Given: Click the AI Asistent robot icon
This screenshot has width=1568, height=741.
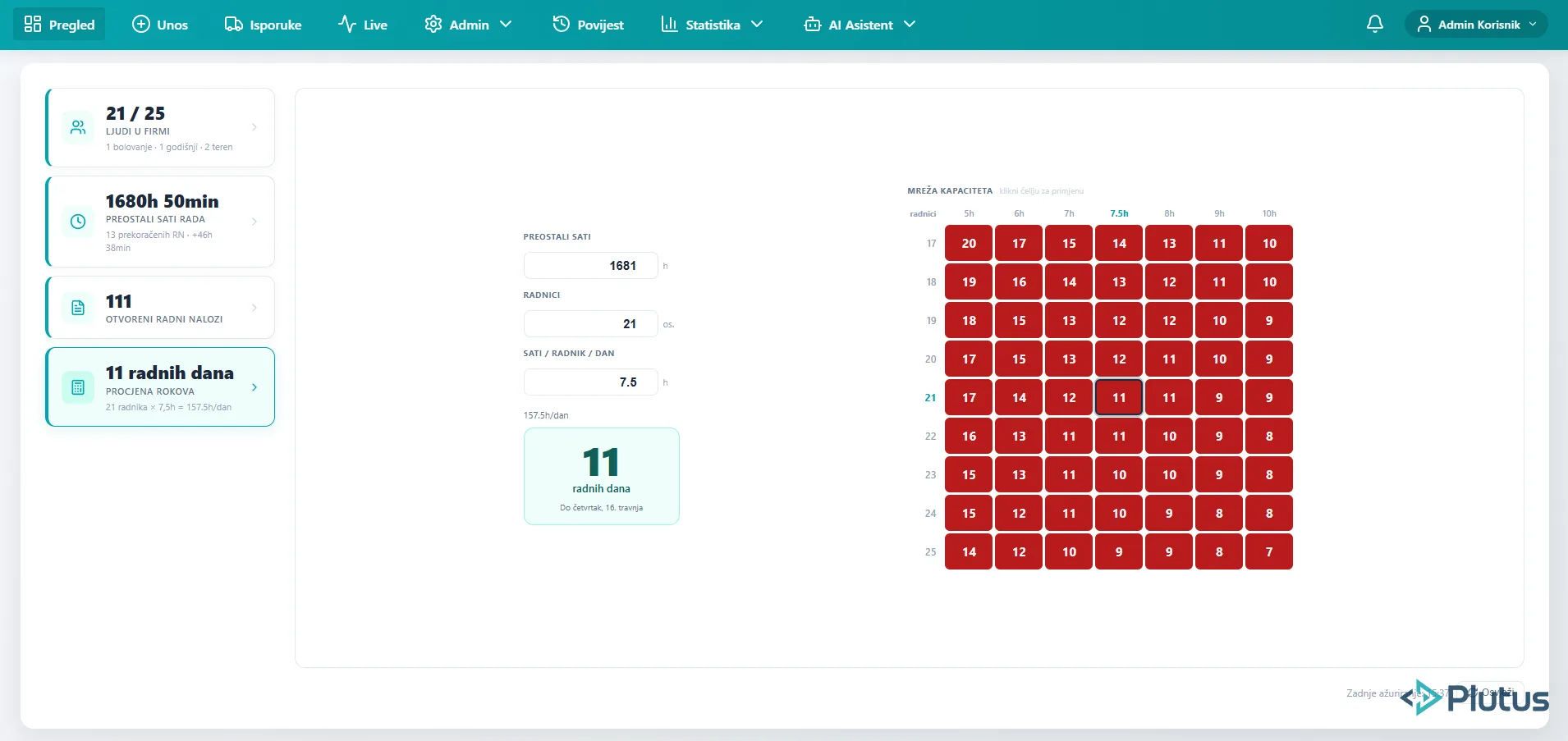Looking at the screenshot, I should click(813, 24).
